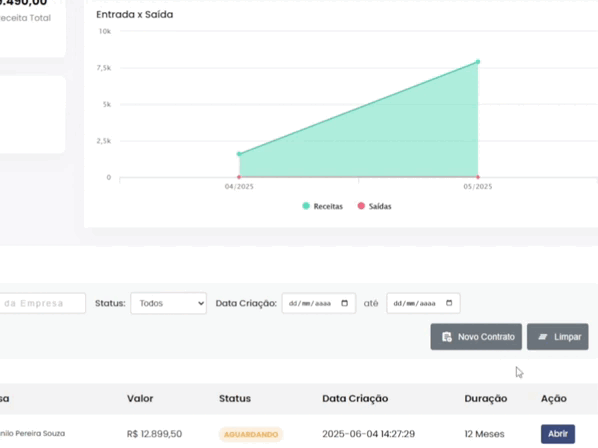
Task: Click the Novo Contrato button
Action: 476,337
